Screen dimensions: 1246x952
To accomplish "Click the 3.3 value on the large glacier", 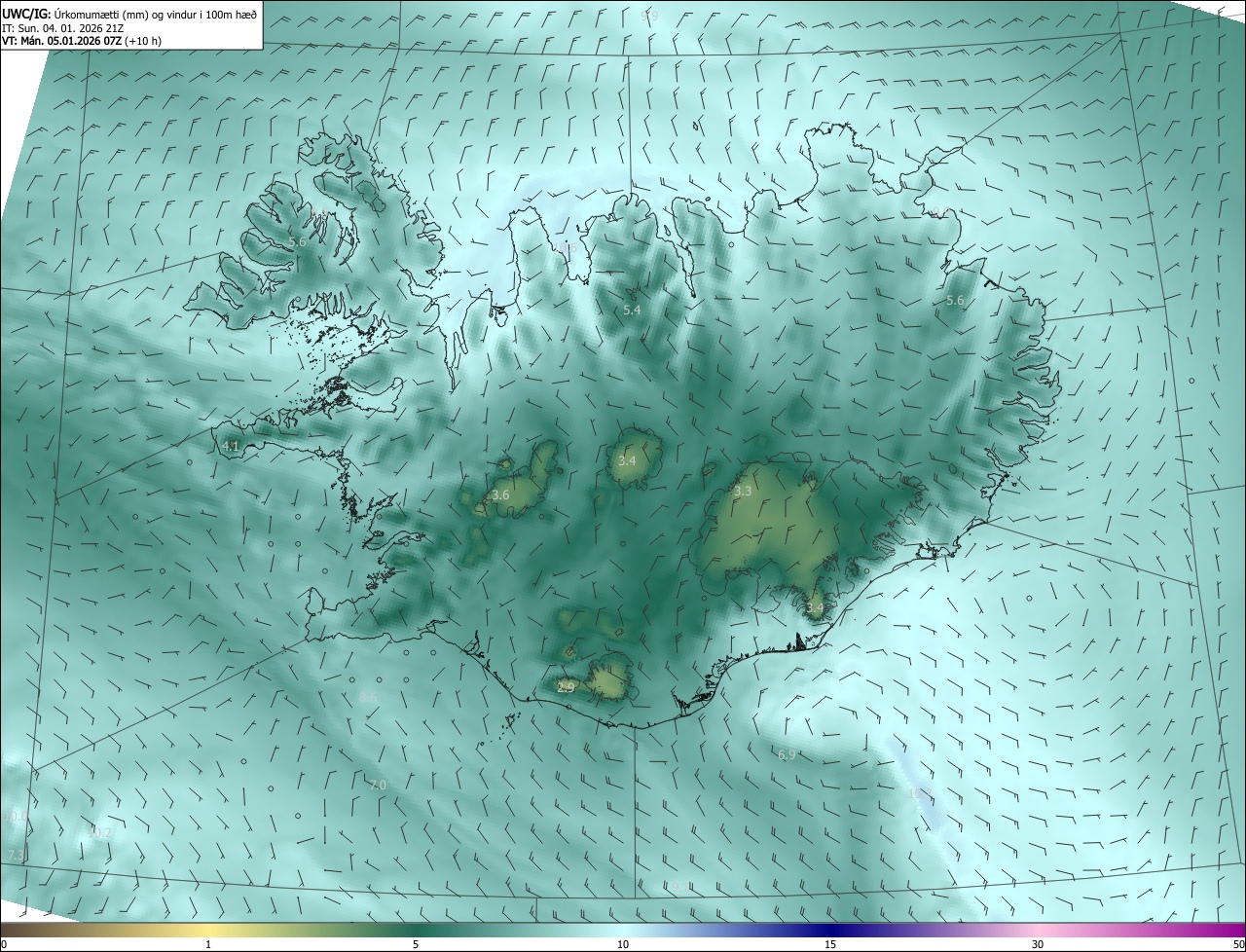I will pos(743,492).
